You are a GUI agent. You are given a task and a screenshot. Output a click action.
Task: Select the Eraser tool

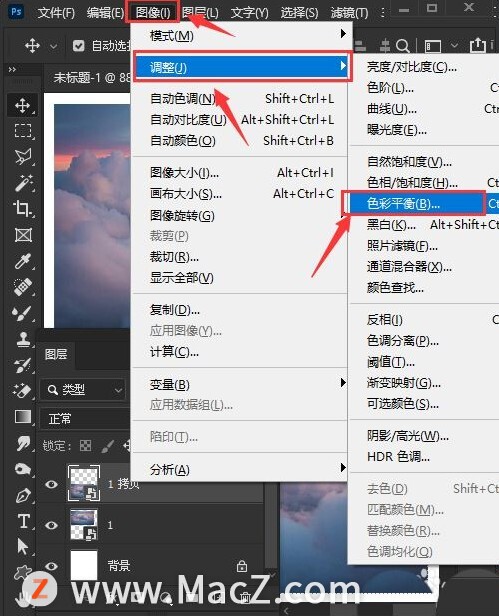22,391
